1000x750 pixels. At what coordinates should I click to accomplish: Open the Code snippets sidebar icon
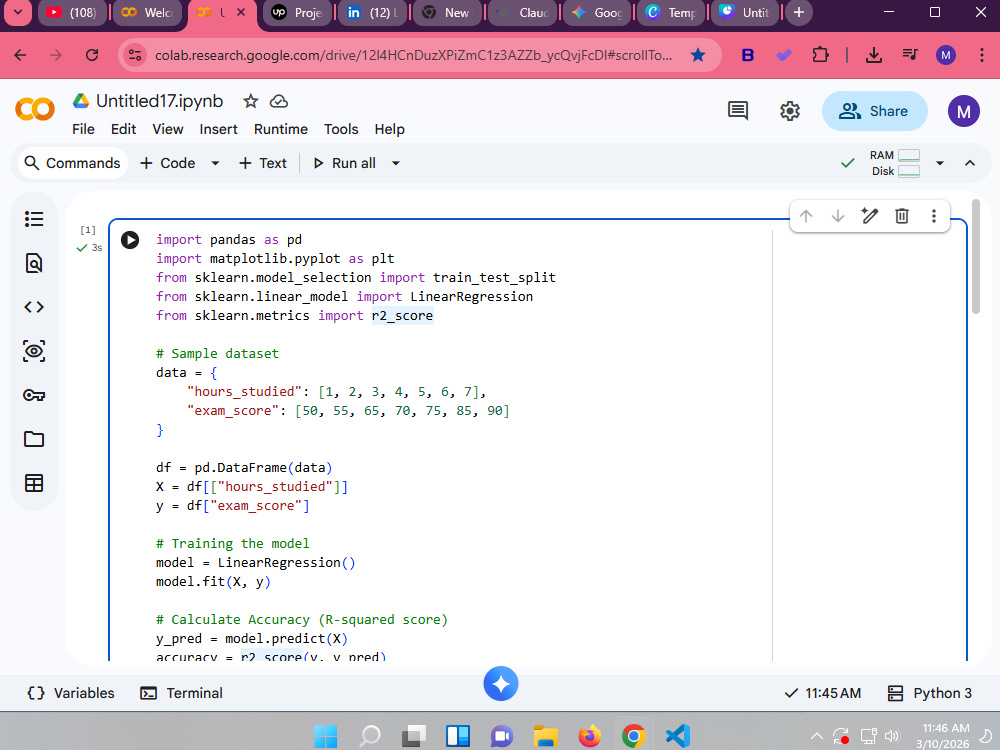pyautogui.click(x=34, y=307)
